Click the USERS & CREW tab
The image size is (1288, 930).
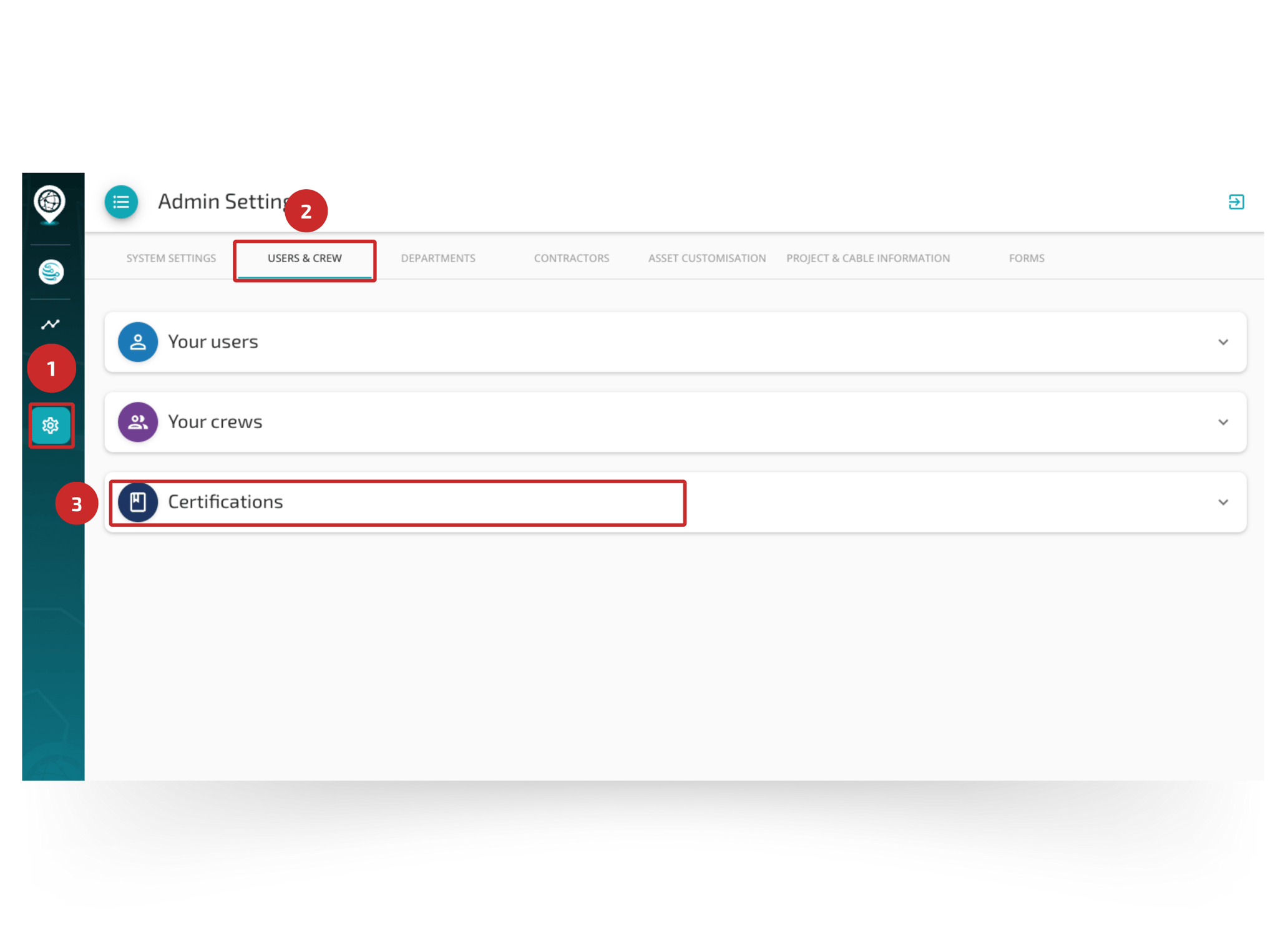point(305,258)
